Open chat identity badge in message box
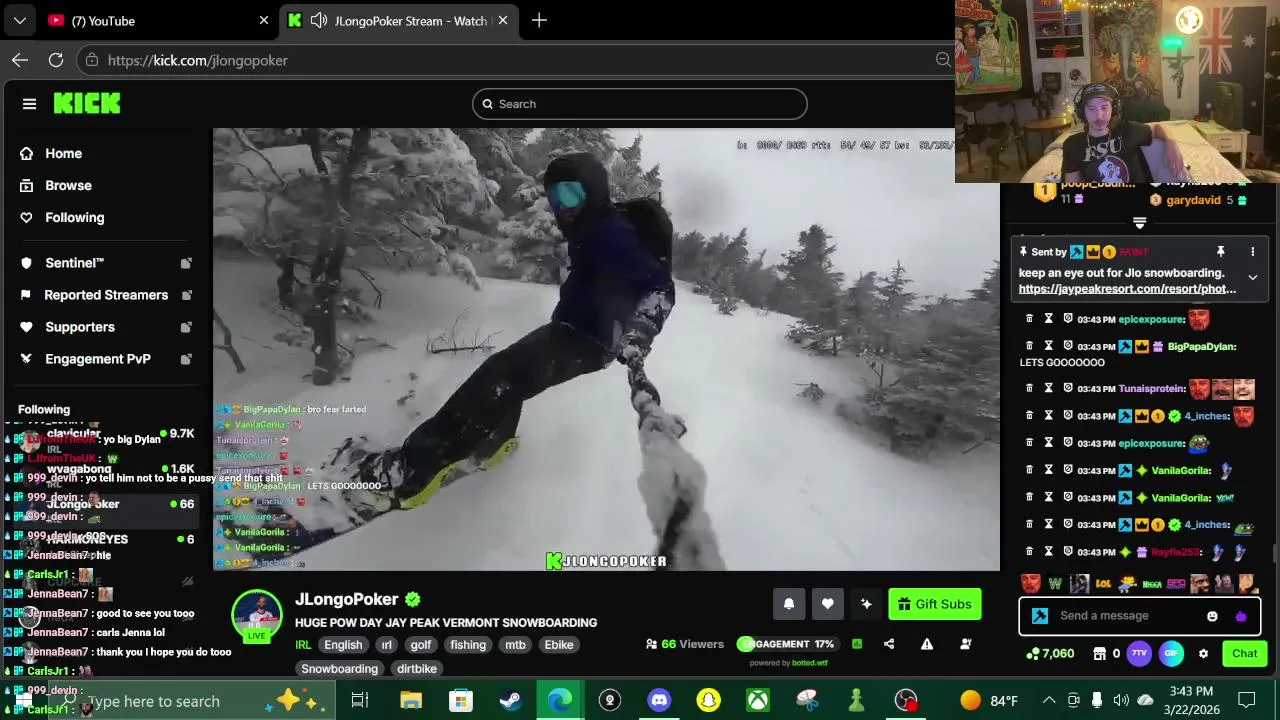1280x720 pixels. [x=1040, y=616]
